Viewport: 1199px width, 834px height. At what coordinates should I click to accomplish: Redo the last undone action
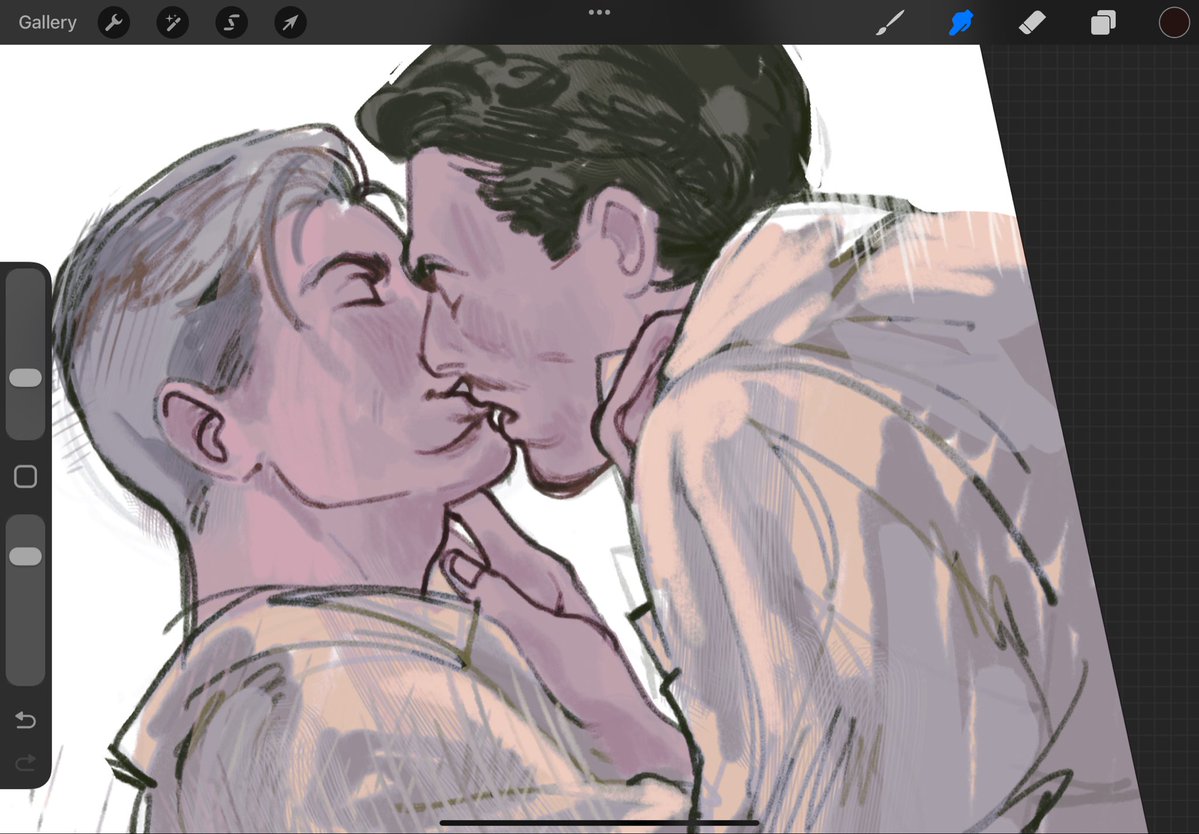click(x=25, y=761)
